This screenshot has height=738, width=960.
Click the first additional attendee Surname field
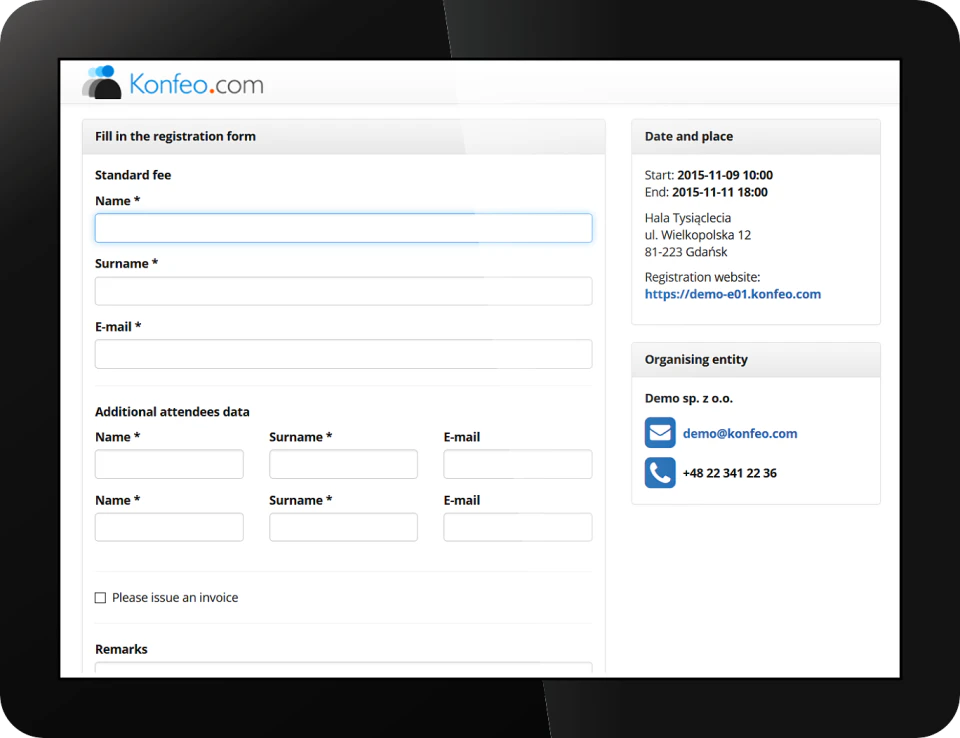pyautogui.click(x=343, y=464)
